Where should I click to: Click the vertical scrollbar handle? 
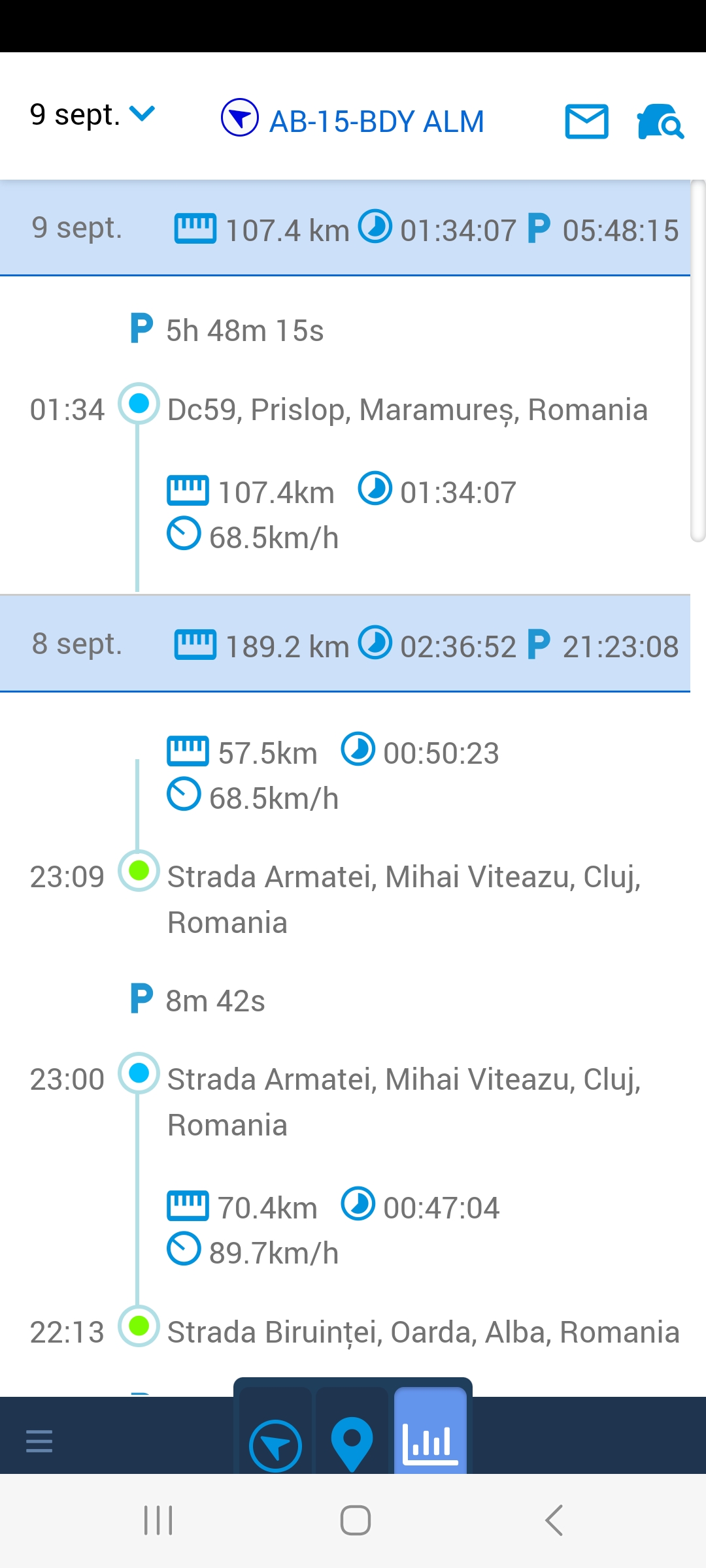[x=698, y=361]
